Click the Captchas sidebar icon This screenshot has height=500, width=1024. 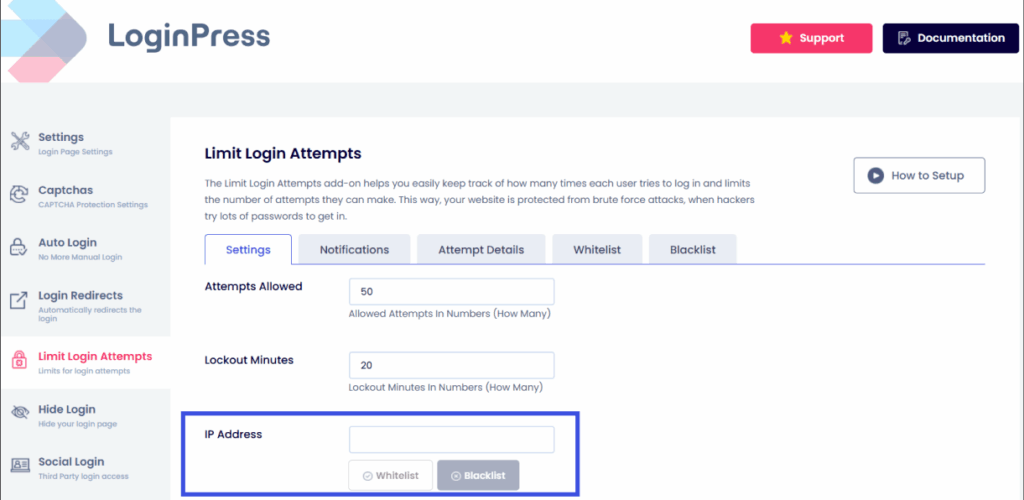click(x=19, y=195)
